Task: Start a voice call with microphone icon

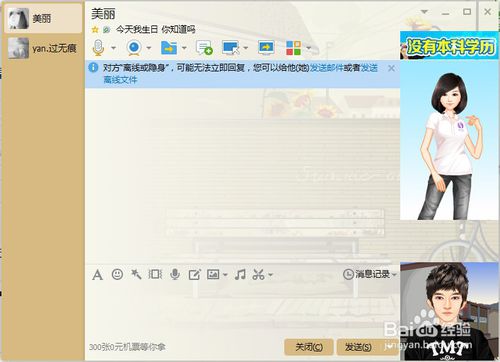Action: [x=98, y=48]
